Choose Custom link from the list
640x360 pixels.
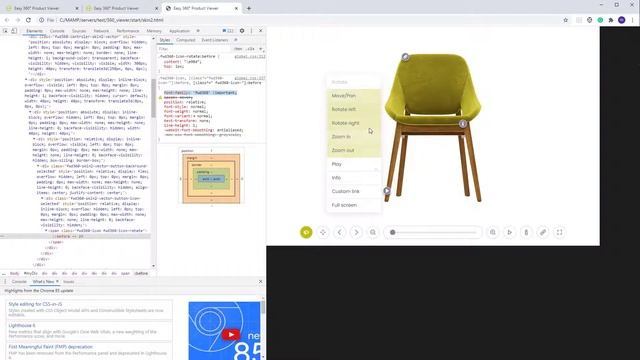point(354,191)
